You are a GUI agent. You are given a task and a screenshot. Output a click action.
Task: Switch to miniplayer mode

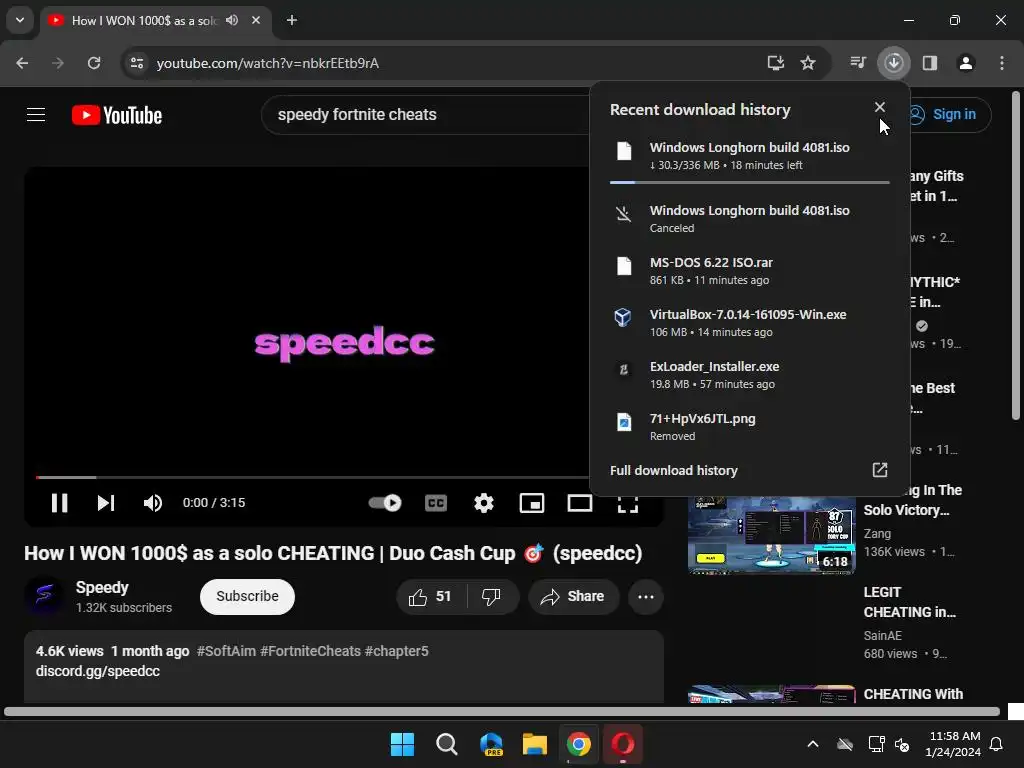(532, 503)
